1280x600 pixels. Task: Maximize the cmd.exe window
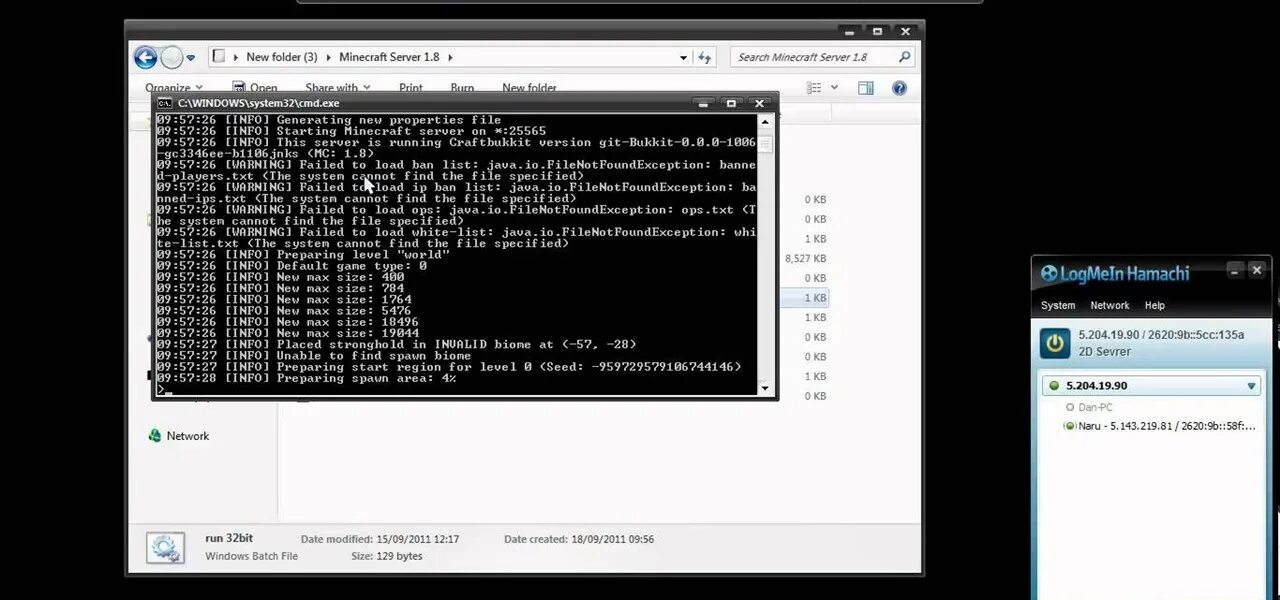(732, 103)
